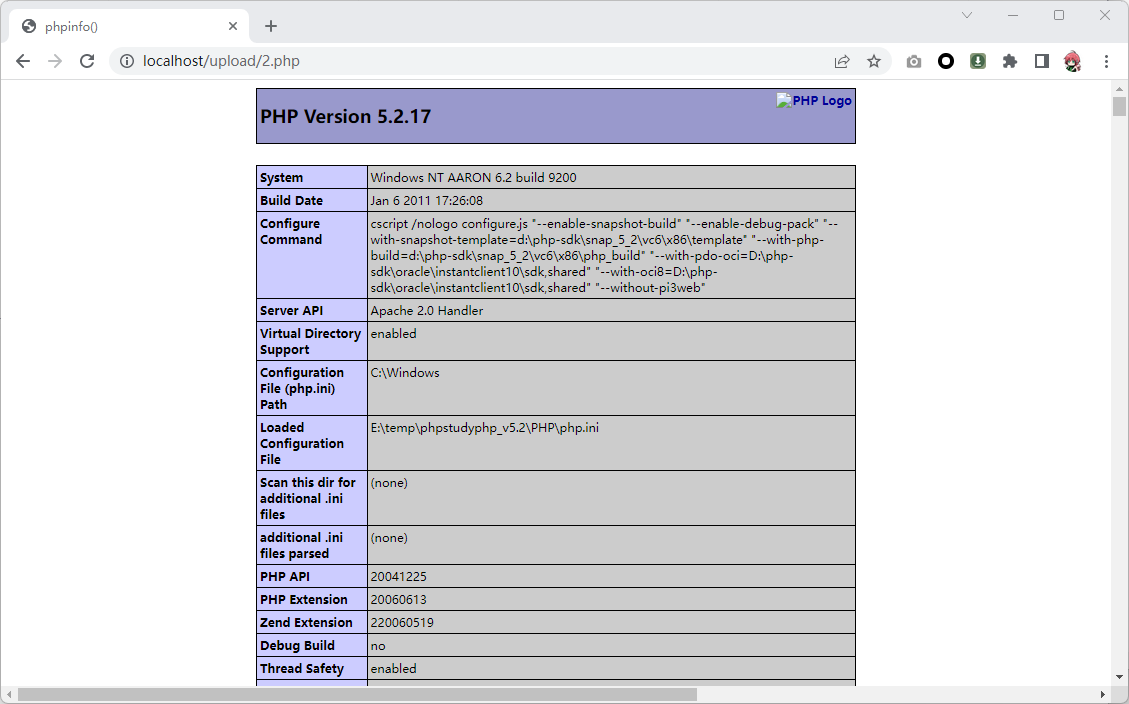Click the address bar URL field
This screenshot has height=704, width=1129.
[x=480, y=61]
